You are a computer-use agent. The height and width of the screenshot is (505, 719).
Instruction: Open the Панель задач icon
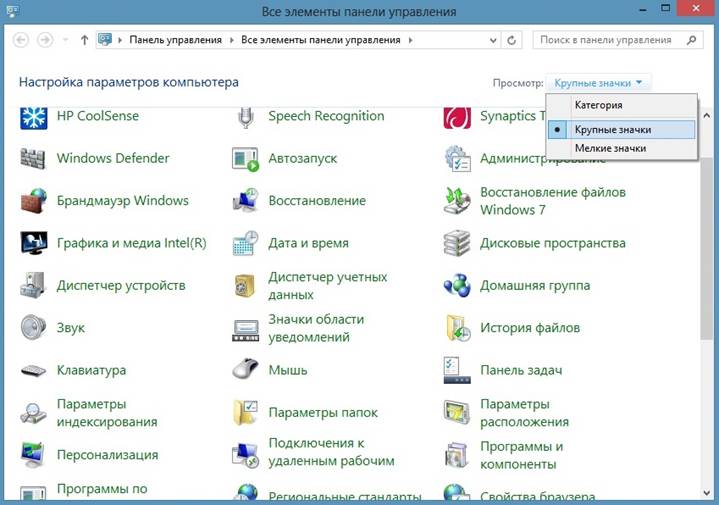click(457, 370)
